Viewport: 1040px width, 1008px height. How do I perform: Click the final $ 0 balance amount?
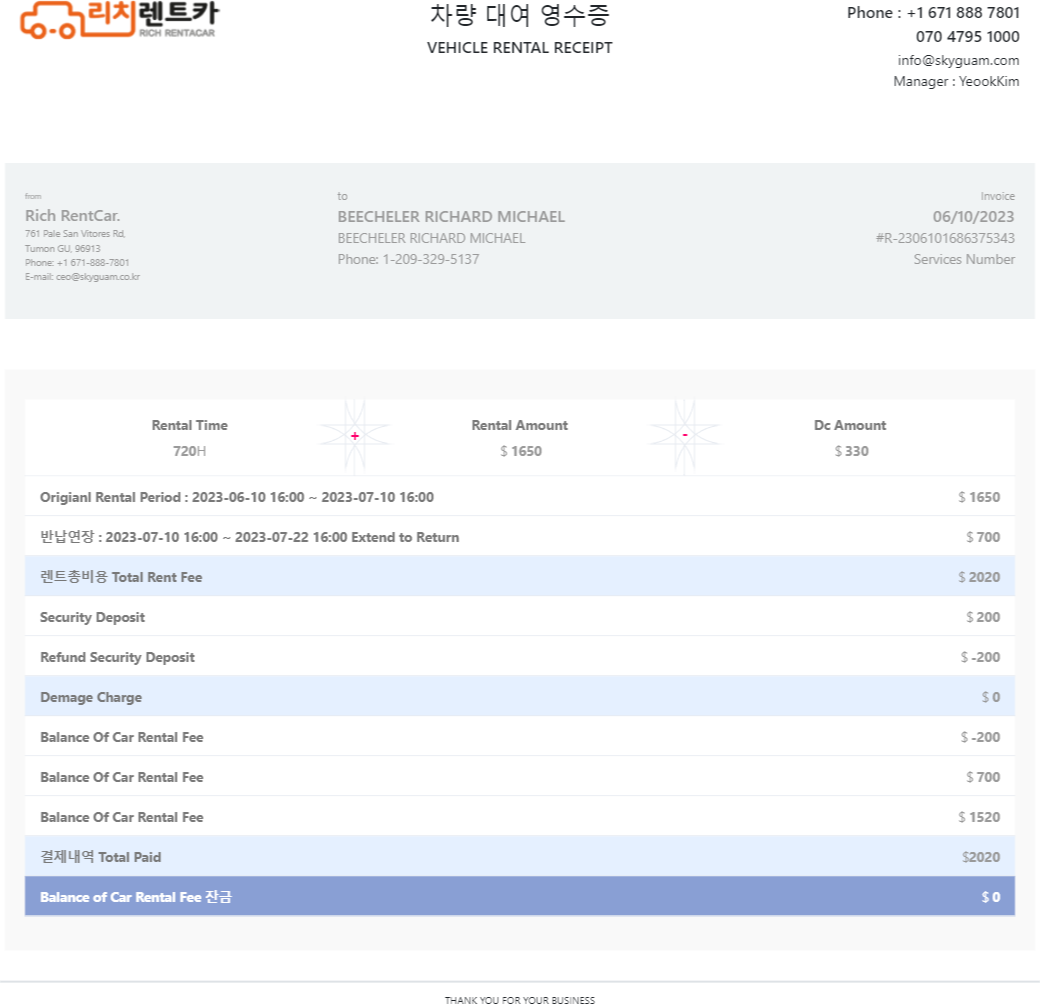coord(990,897)
